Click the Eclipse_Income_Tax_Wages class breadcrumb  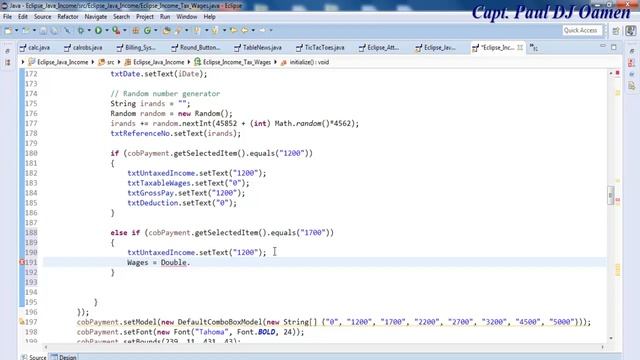pyautogui.click(x=233, y=62)
